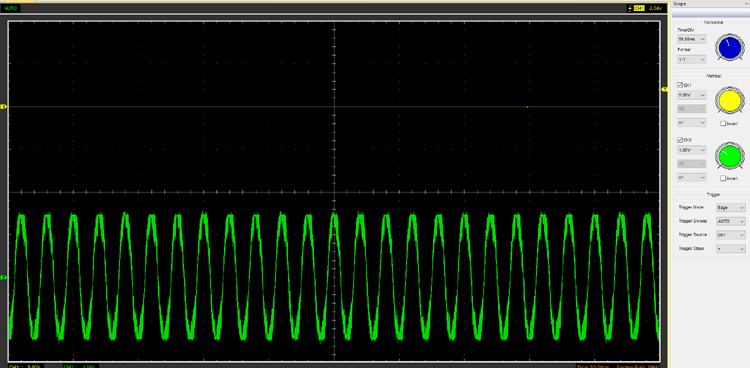Open the CH1 volts per division dropdown
750x368 pixels.
(692, 95)
